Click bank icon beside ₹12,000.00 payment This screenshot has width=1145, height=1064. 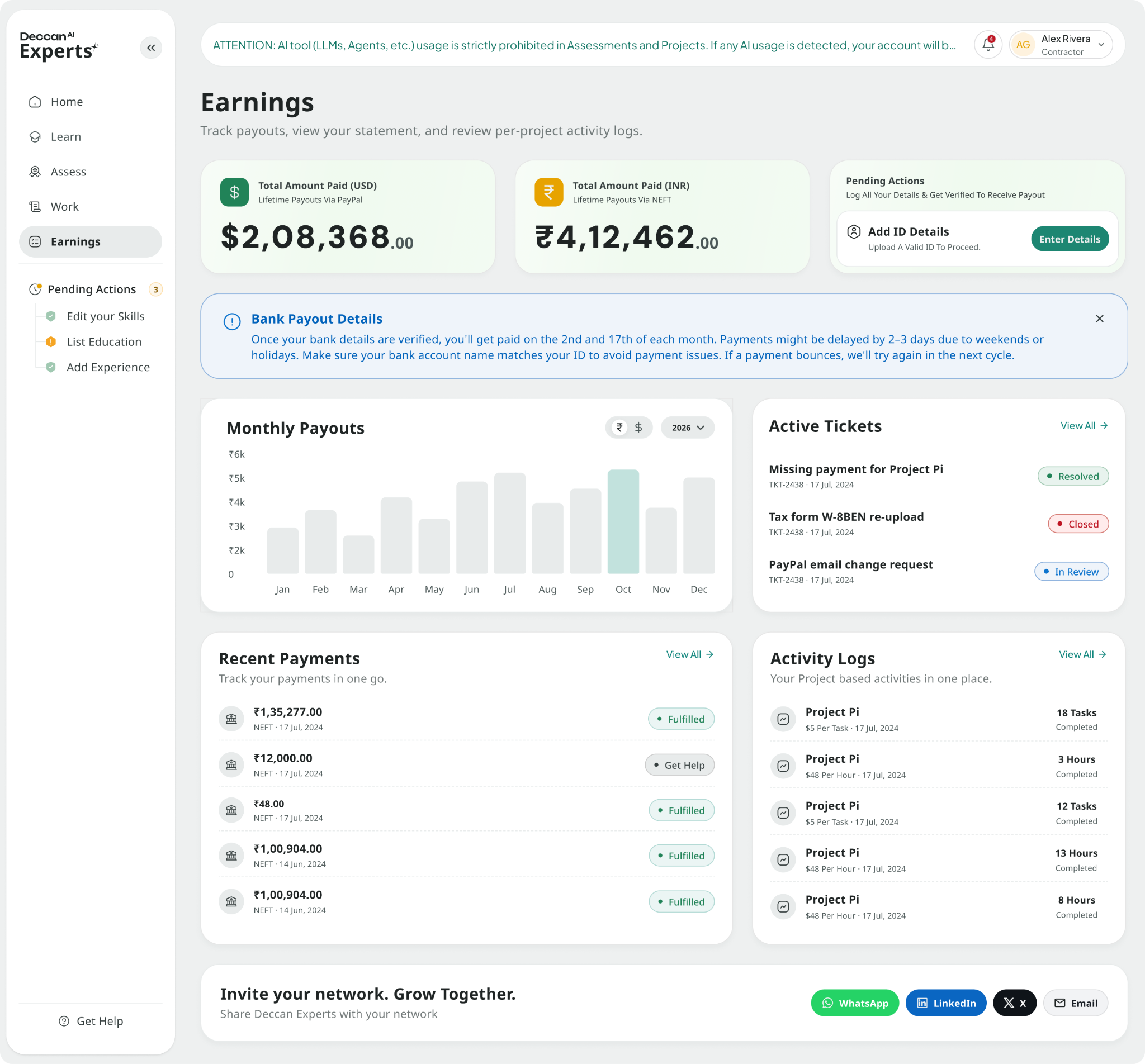click(231, 764)
